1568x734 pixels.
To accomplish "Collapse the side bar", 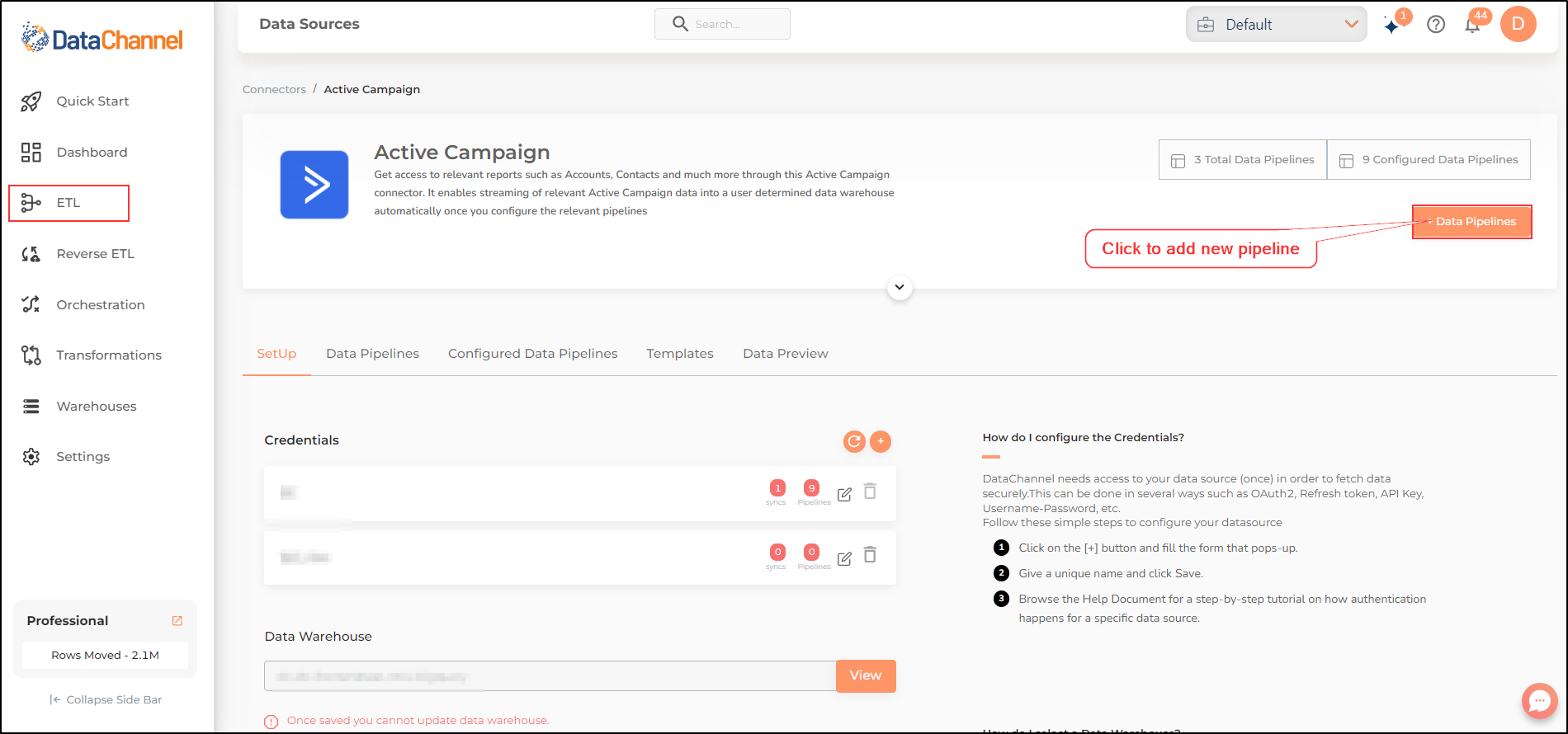I will click(106, 700).
